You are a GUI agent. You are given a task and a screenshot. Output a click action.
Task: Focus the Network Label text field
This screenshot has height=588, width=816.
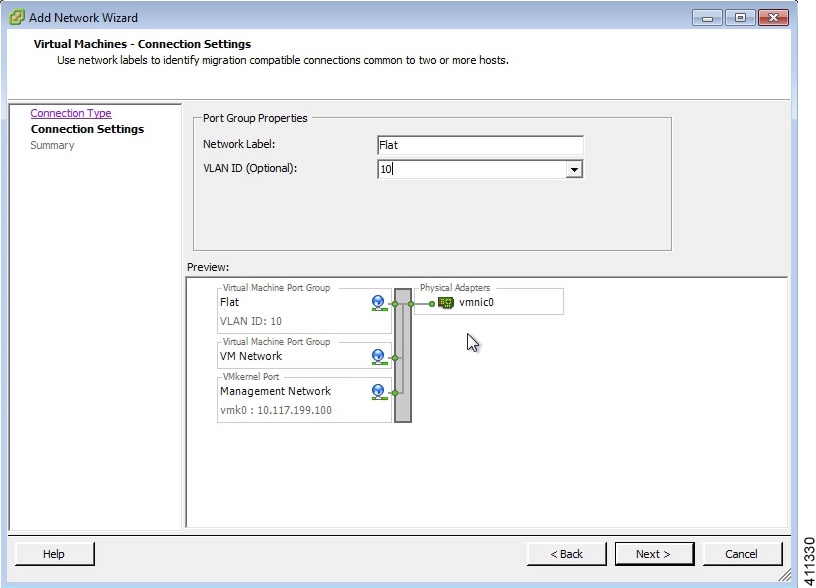click(480, 145)
